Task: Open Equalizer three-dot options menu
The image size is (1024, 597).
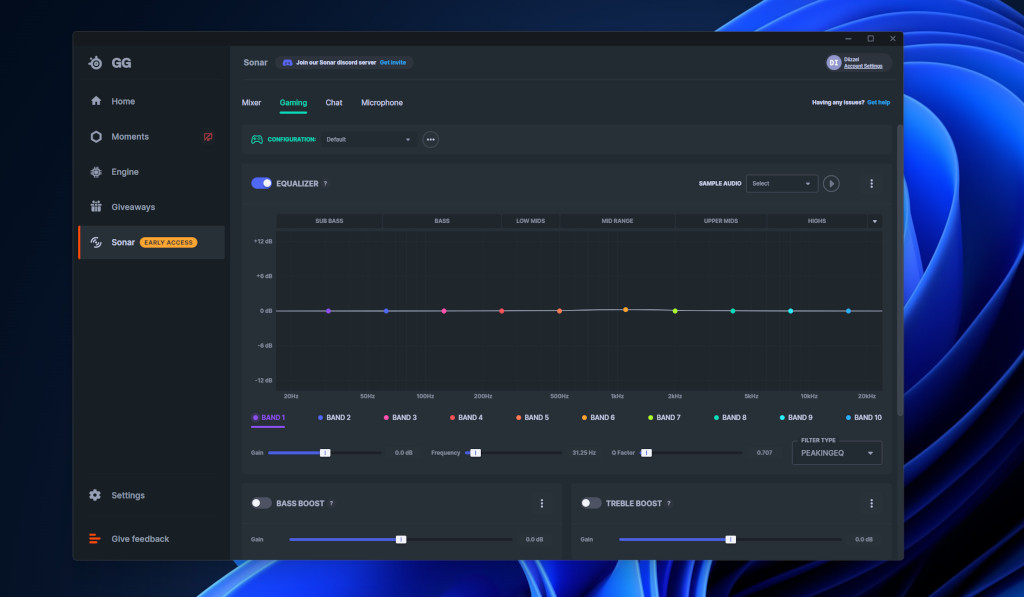Action: click(x=871, y=184)
